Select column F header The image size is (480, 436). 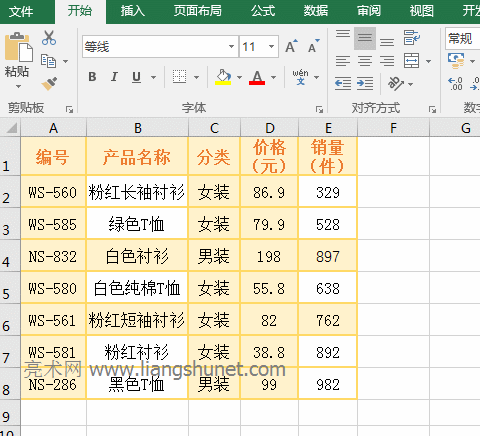tap(393, 128)
